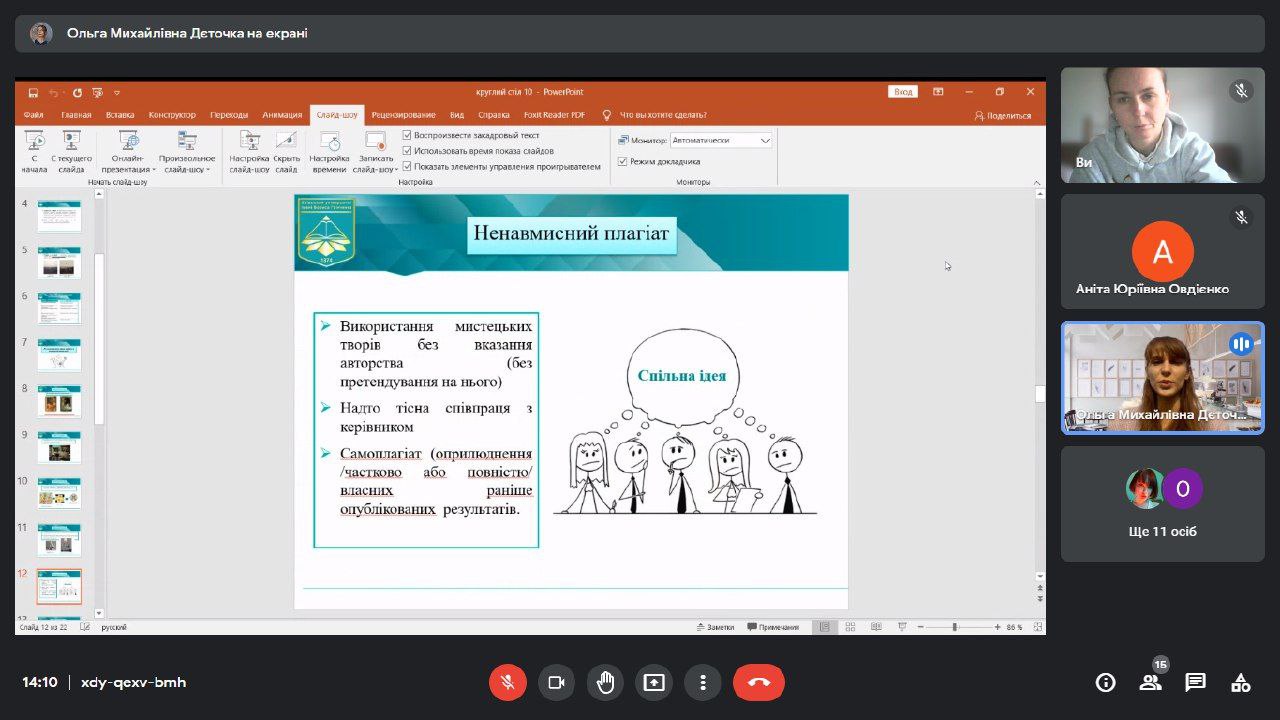The width and height of the screenshot is (1280, 720).
Task: Select slide 8 thumbnail
Action: tap(59, 400)
